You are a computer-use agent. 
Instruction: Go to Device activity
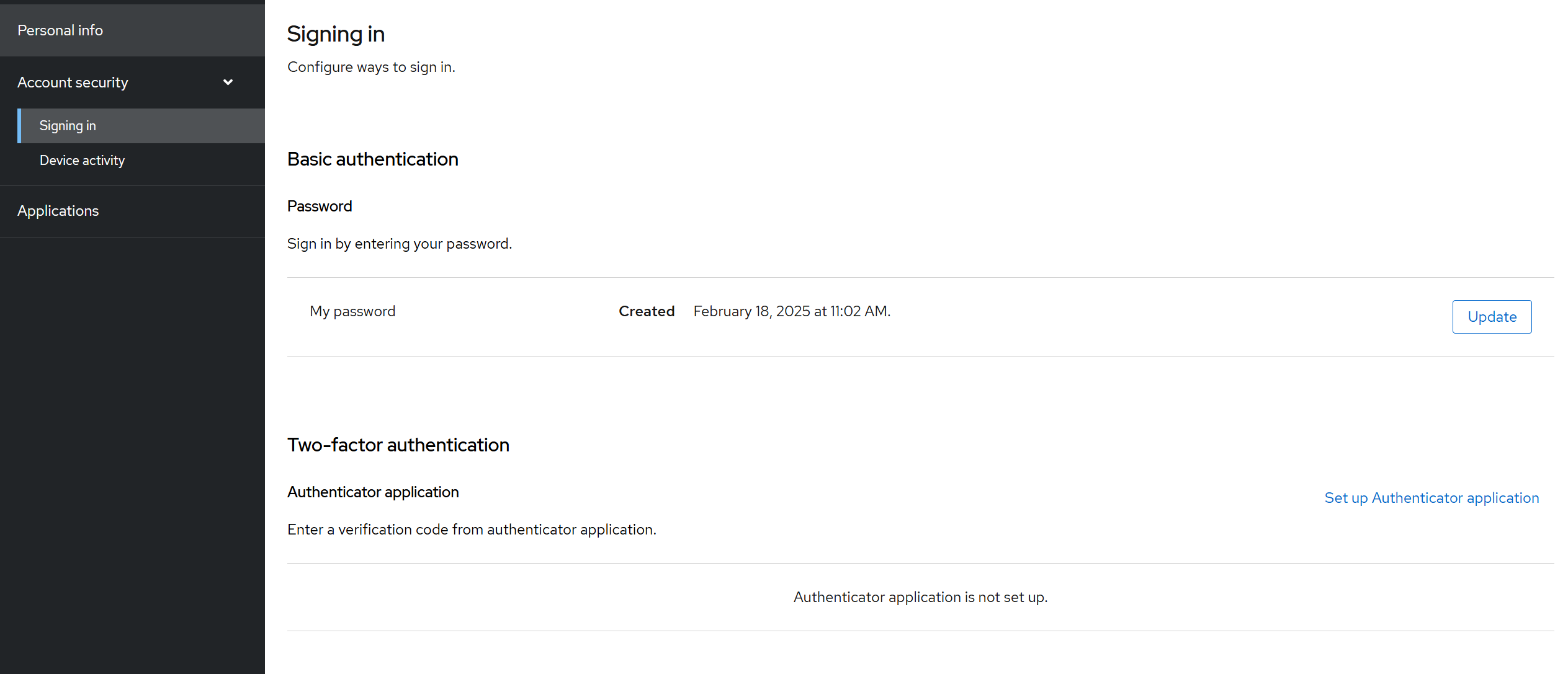(x=82, y=161)
